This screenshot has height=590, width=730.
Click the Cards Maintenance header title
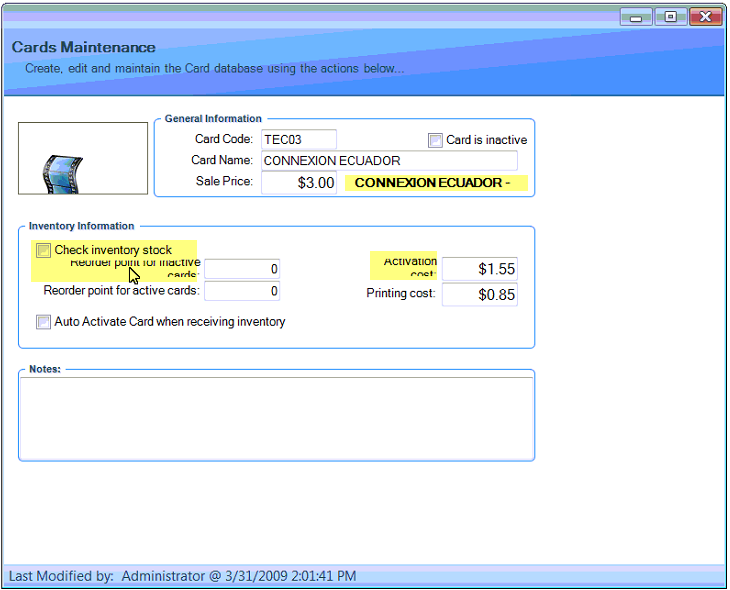click(x=84, y=47)
